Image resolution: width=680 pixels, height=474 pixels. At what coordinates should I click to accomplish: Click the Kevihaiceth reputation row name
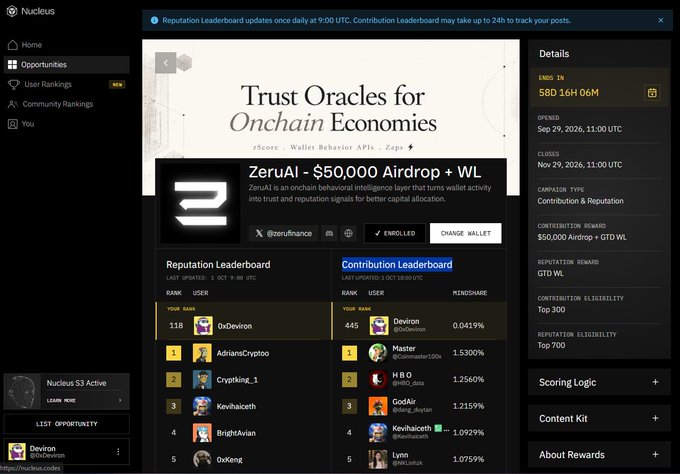point(236,406)
